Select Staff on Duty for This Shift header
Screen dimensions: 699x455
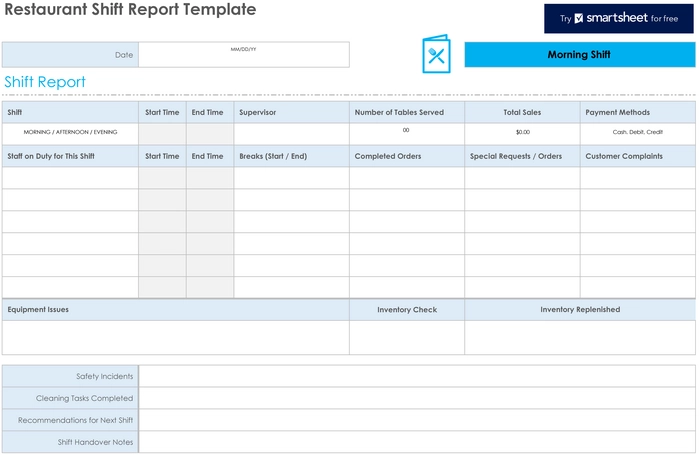click(70, 156)
